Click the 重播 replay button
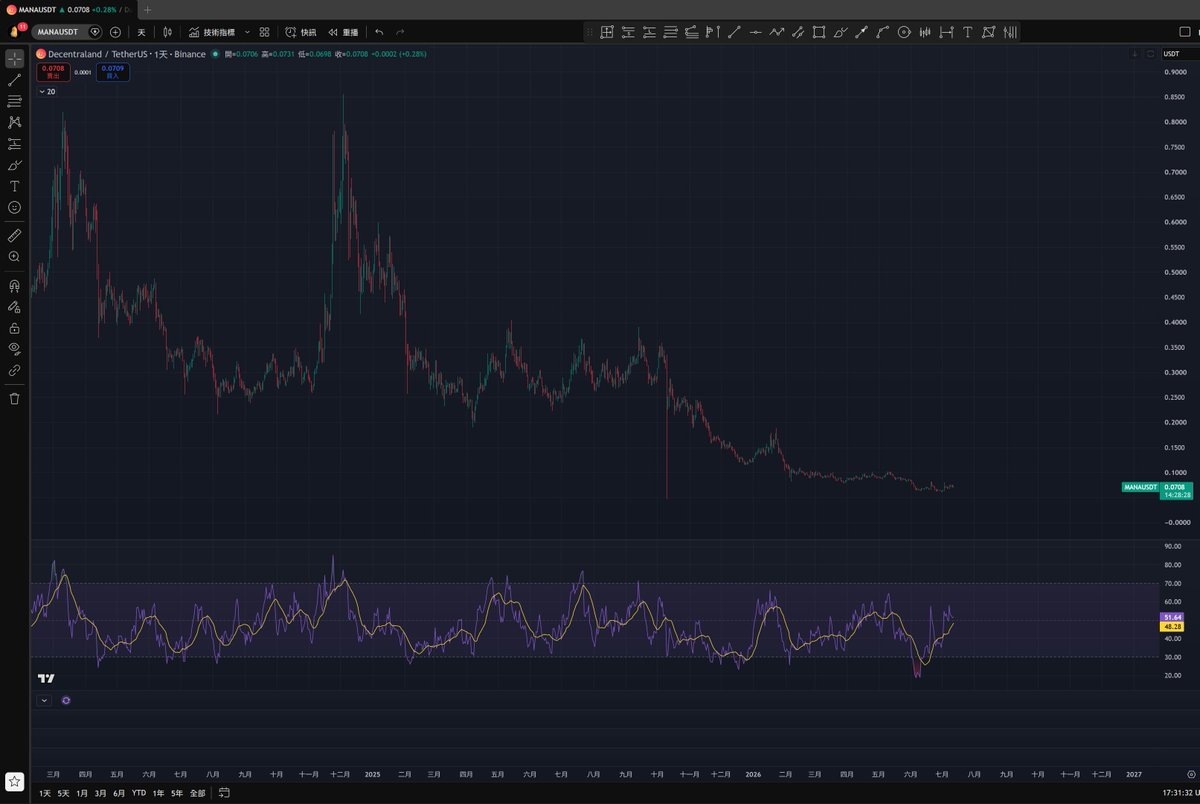Image resolution: width=1200 pixels, height=804 pixels. pyautogui.click(x=344, y=32)
